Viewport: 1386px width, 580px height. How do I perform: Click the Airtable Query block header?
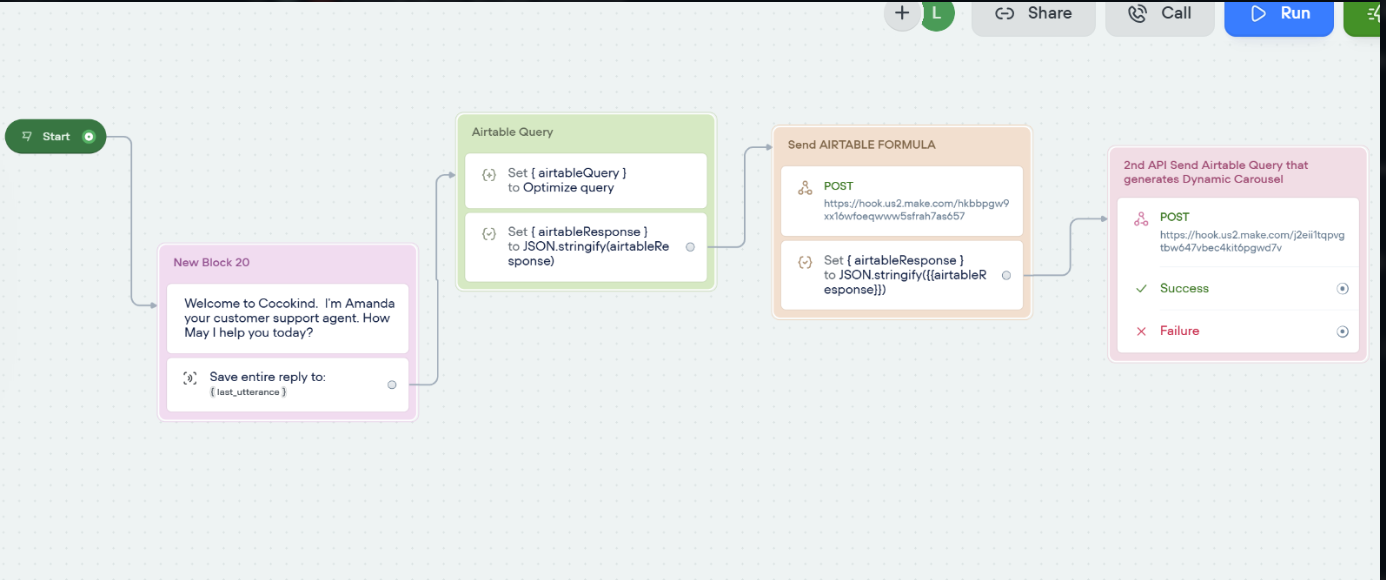pyautogui.click(x=512, y=132)
